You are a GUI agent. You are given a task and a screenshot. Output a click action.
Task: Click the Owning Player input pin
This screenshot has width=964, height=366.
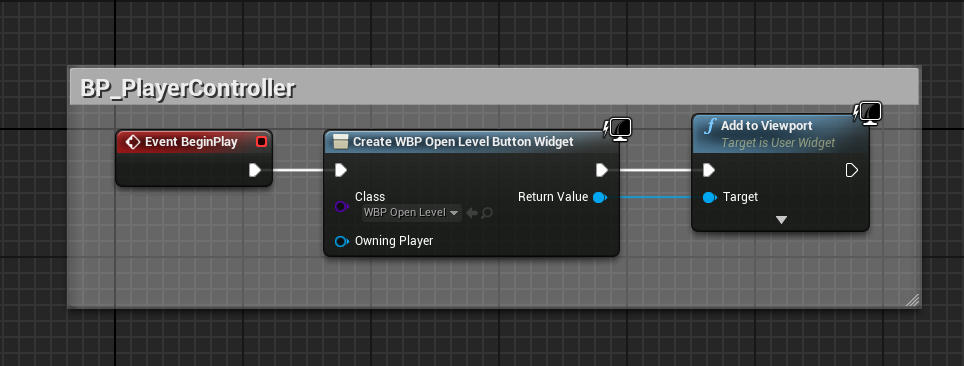(341, 241)
